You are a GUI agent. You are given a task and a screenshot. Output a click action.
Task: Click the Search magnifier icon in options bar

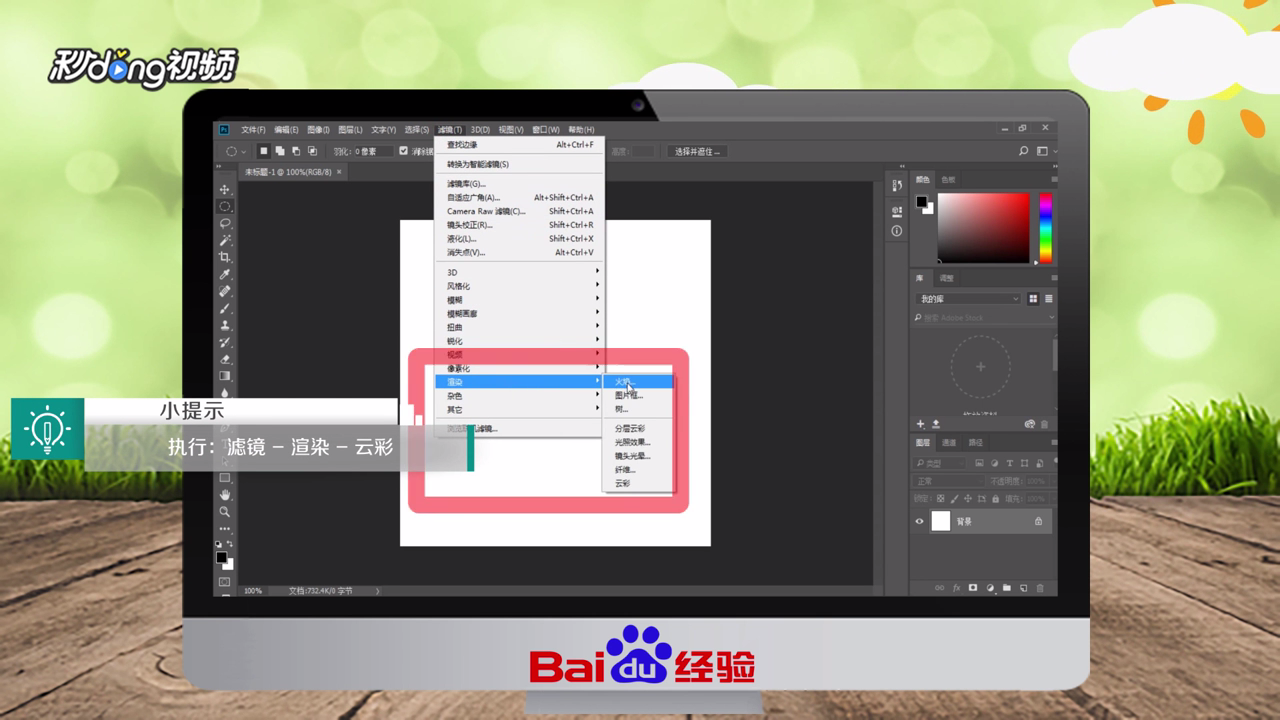(x=1023, y=151)
